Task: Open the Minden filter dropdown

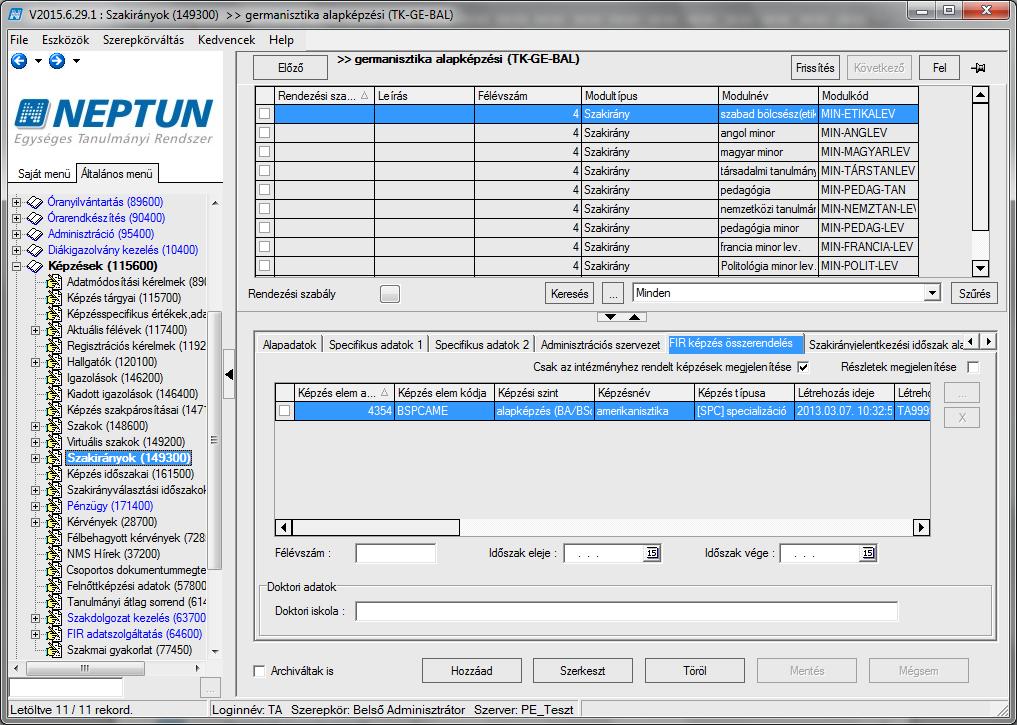Action: pyautogui.click(x=932, y=293)
